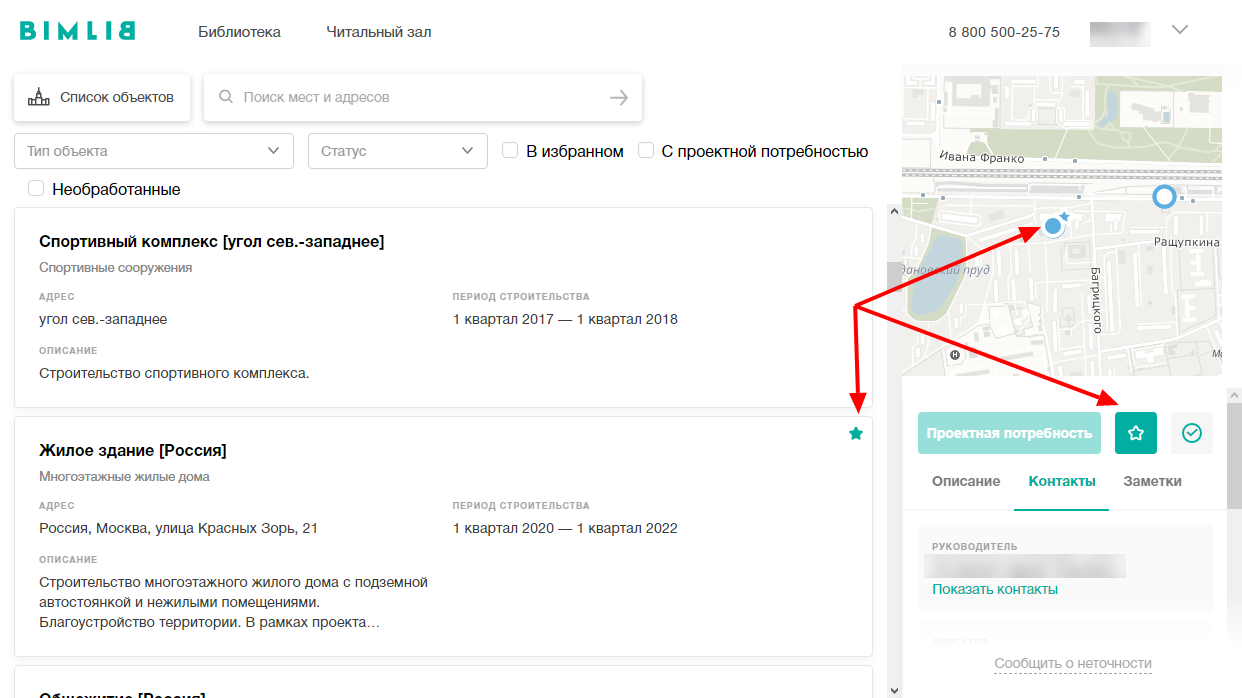The image size is (1242, 698).
Task: Click Спортивные сооружения category text
Action: 116,267
